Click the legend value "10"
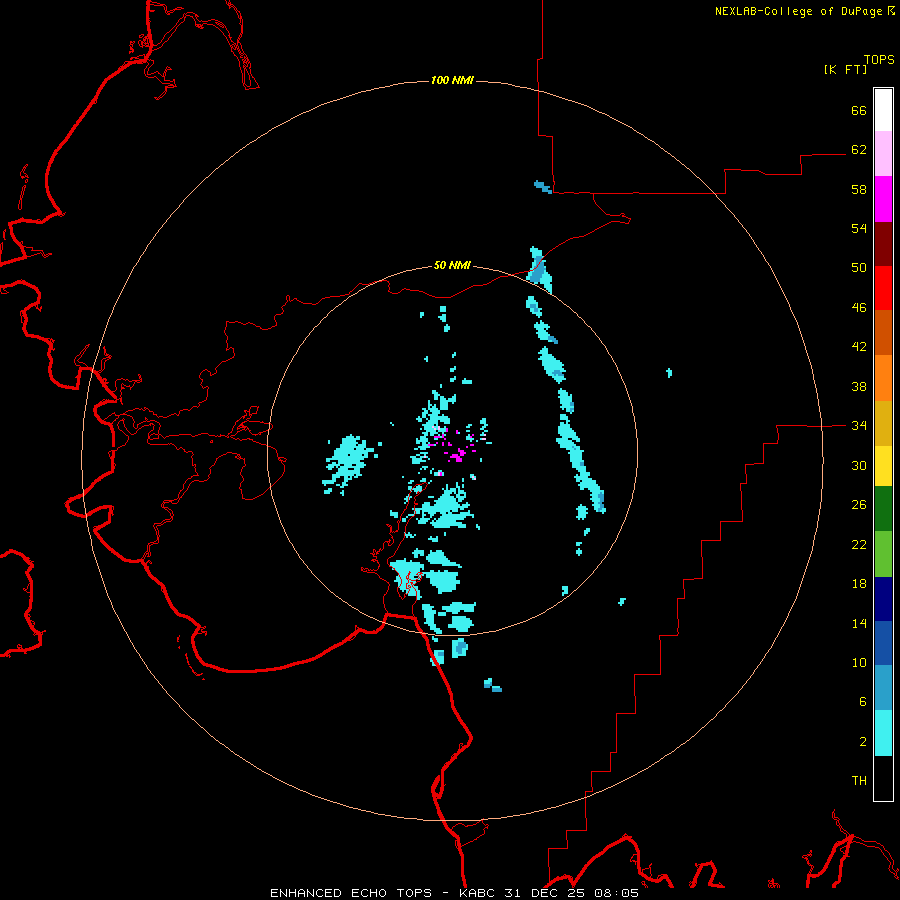Screen dimensions: 900x900 859,662
